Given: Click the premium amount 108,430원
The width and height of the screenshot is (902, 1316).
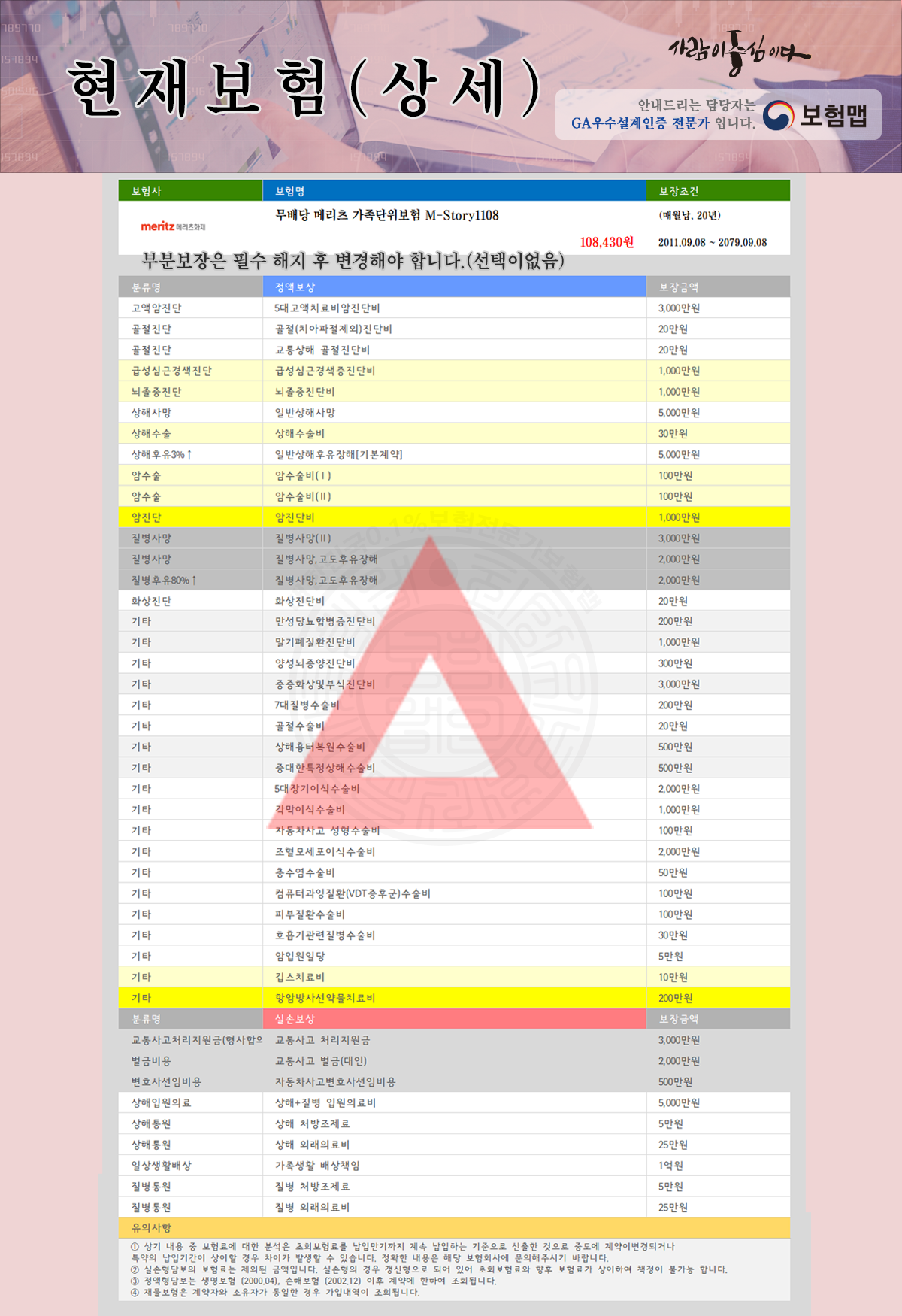Looking at the screenshot, I should pos(607,242).
